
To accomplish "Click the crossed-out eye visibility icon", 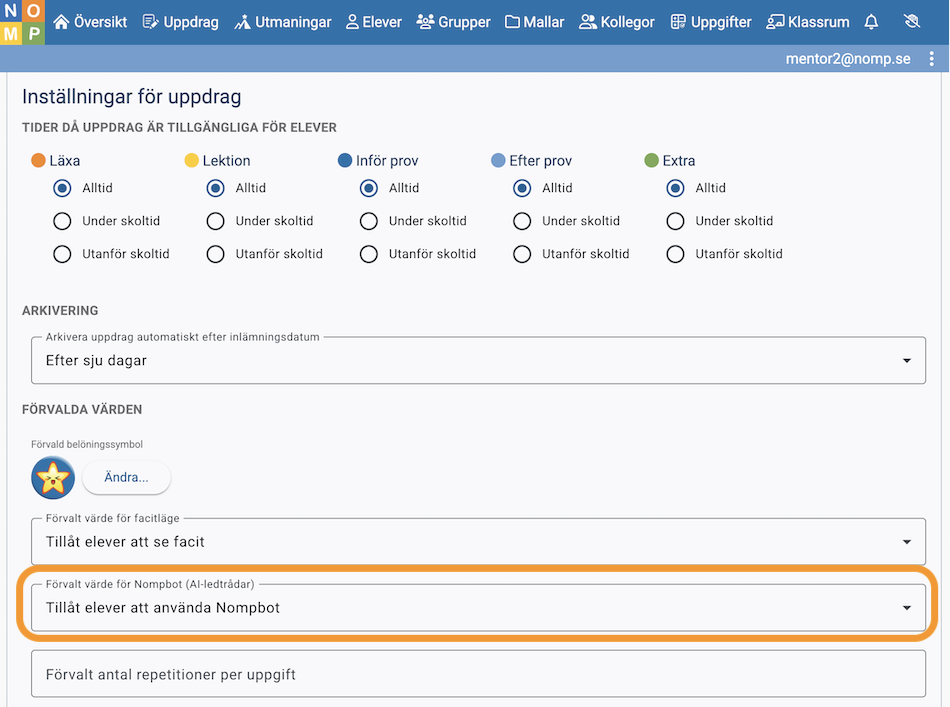I will pos(911,22).
